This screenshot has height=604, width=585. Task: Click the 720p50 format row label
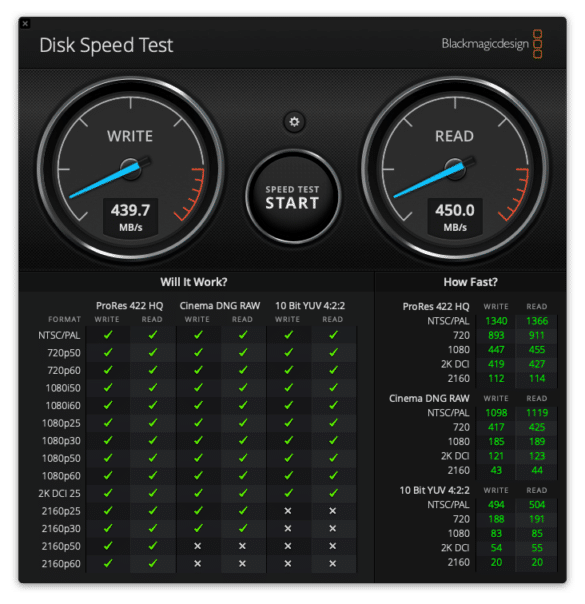click(x=64, y=353)
